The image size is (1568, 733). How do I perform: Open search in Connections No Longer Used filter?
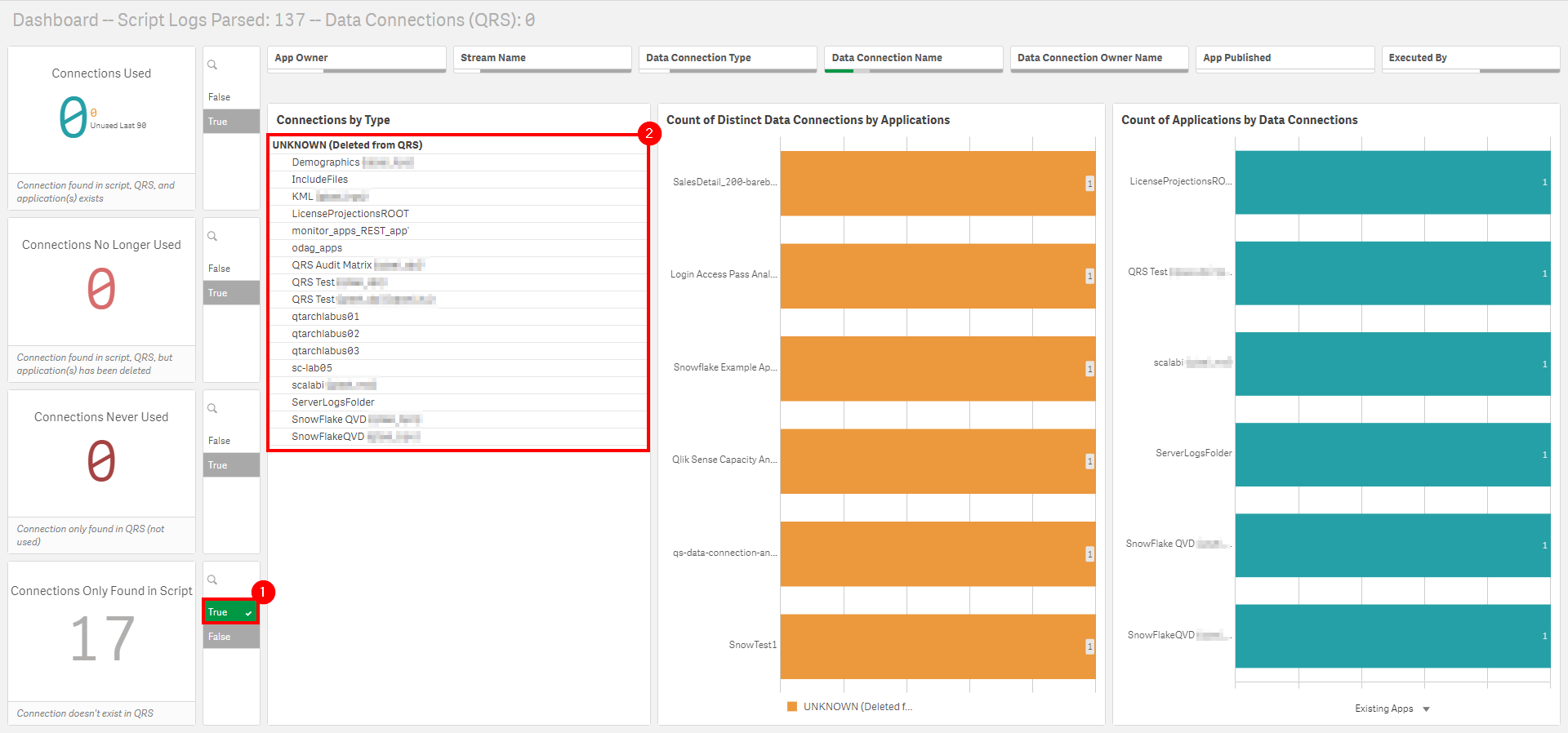click(x=212, y=237)
